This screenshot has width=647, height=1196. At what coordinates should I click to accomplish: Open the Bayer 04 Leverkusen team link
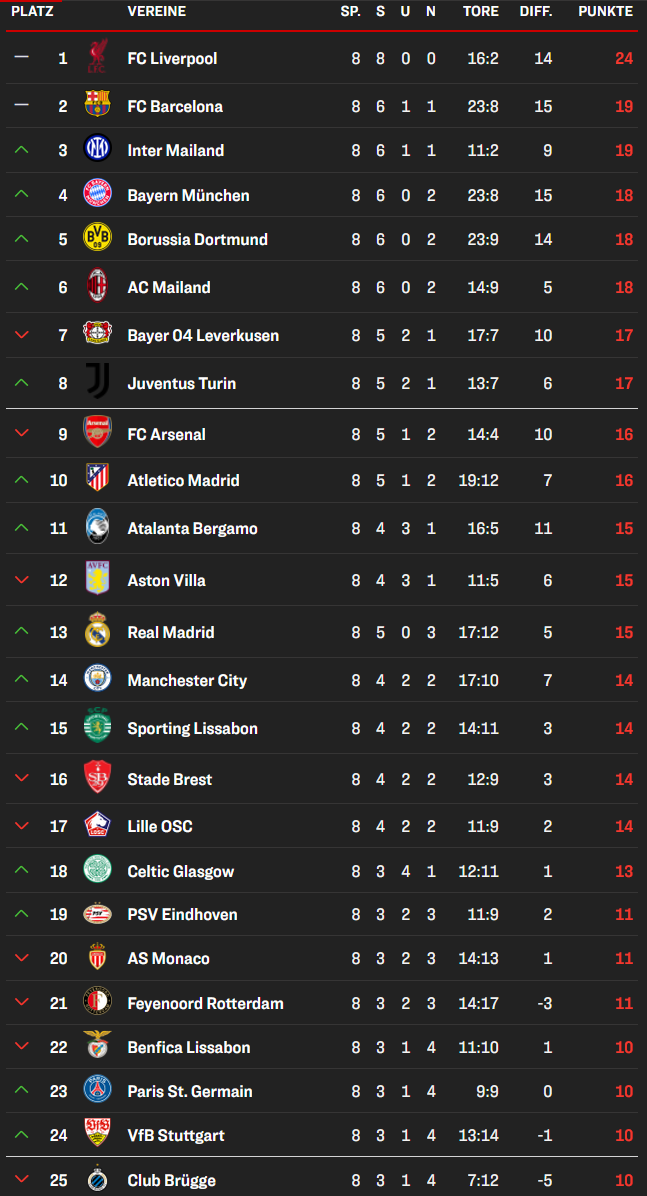point(203,336)
